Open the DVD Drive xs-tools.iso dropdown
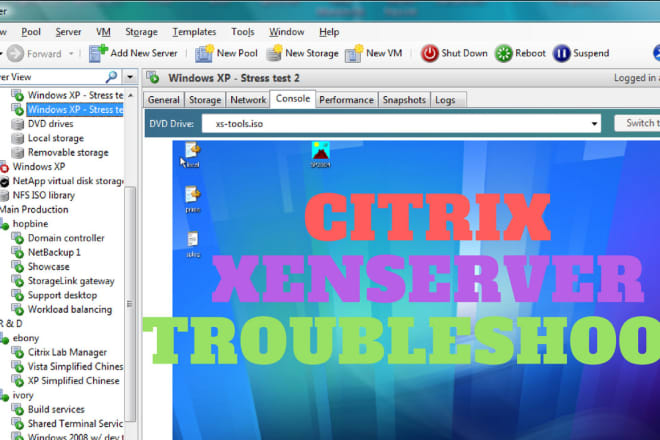The image size is (660, 440). click(594, 124)
